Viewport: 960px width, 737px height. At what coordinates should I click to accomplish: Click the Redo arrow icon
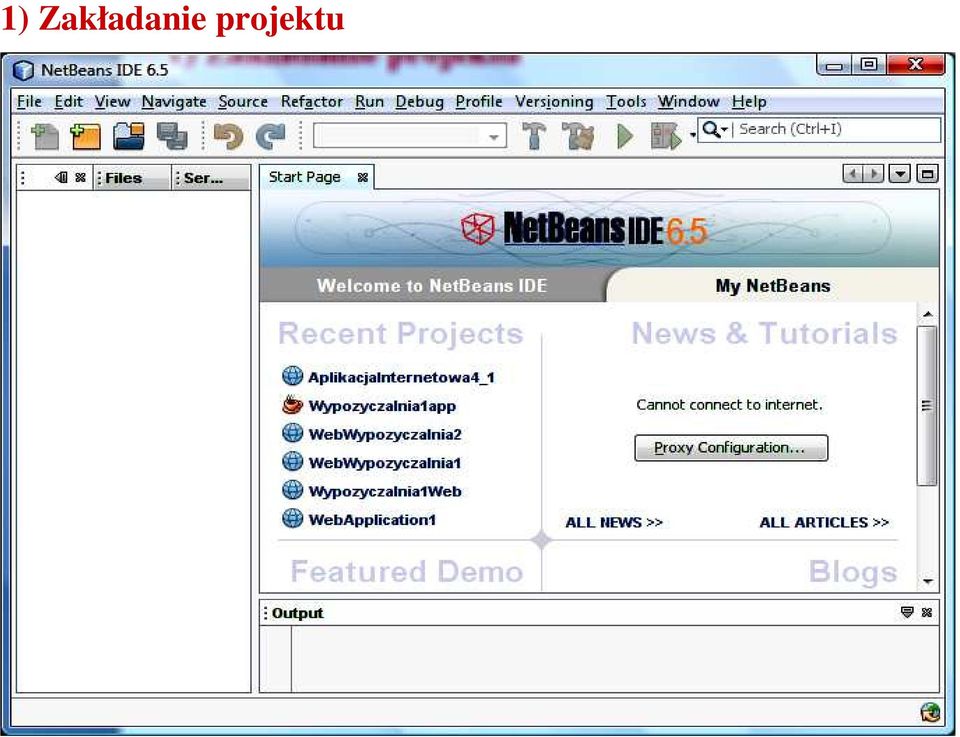(270, 136)
